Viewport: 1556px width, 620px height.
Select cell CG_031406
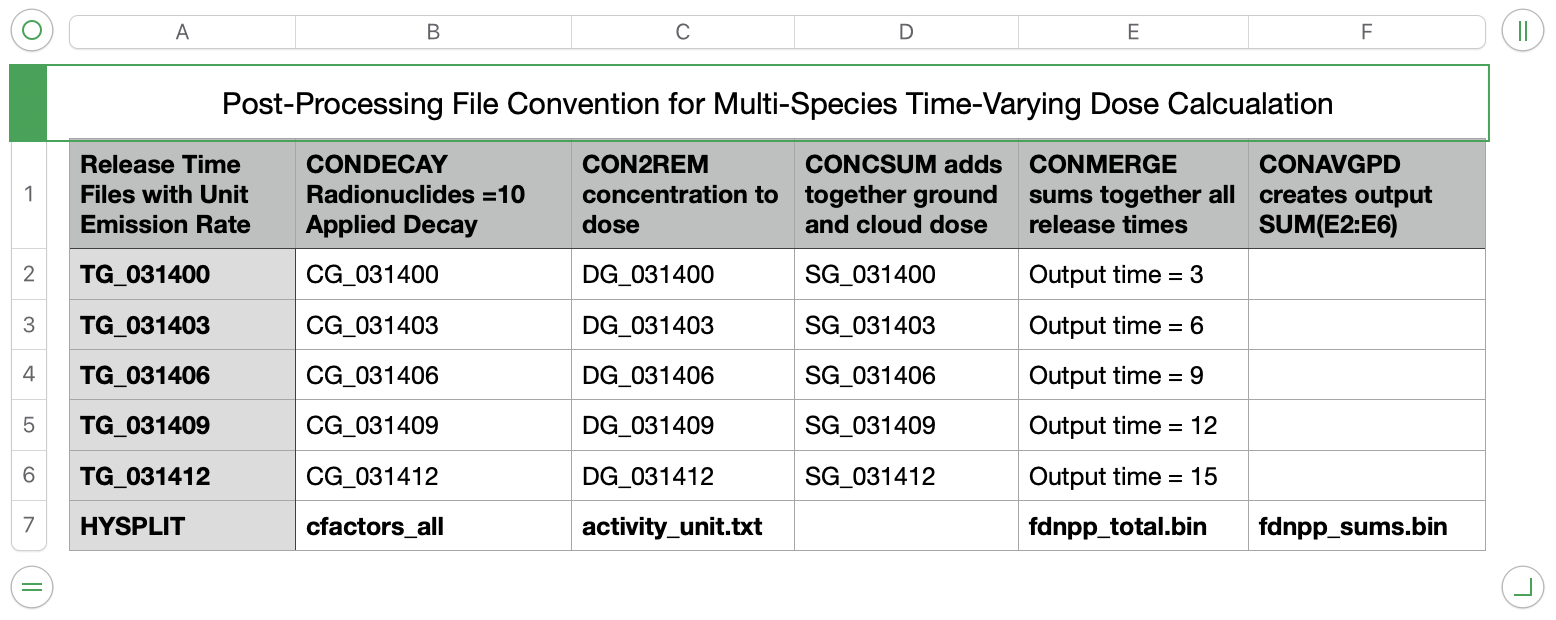(x=433, y=375)
